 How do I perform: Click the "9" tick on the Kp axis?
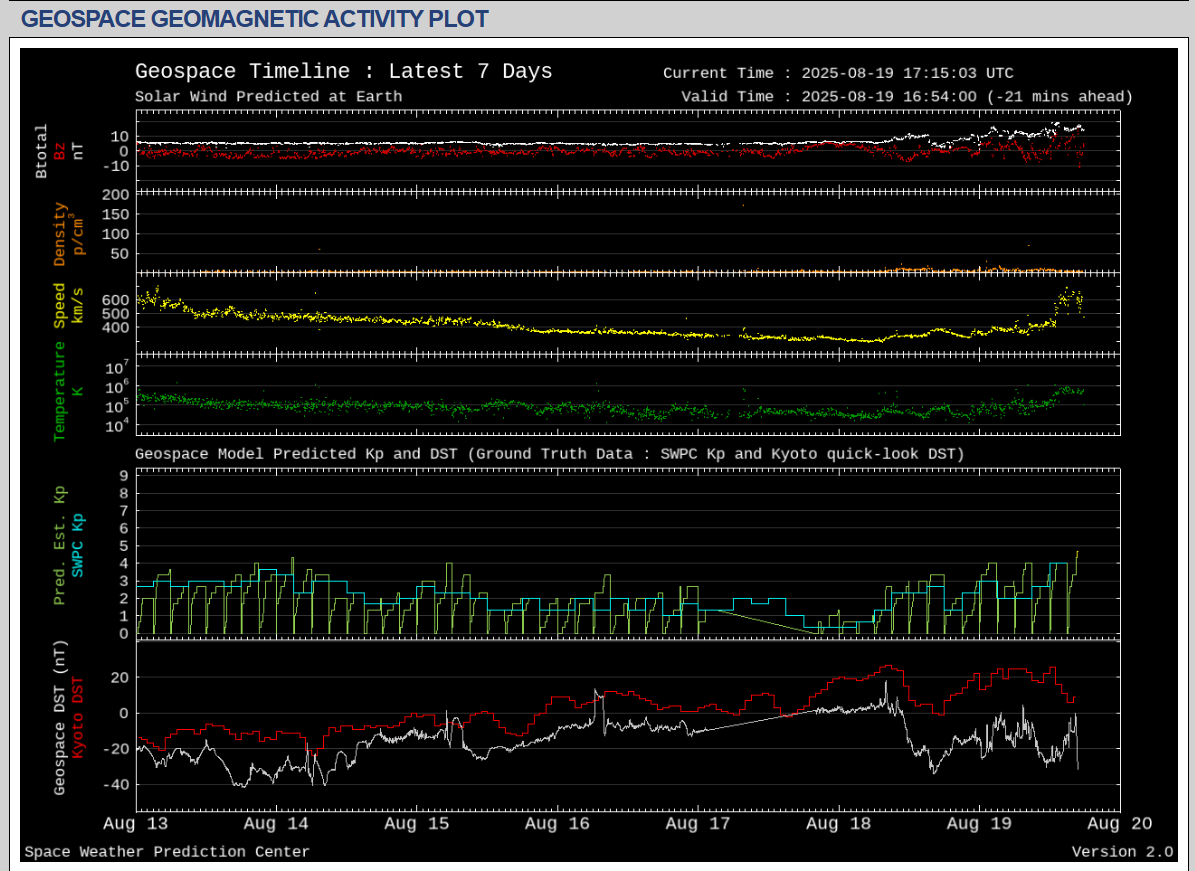click(124, 476)
